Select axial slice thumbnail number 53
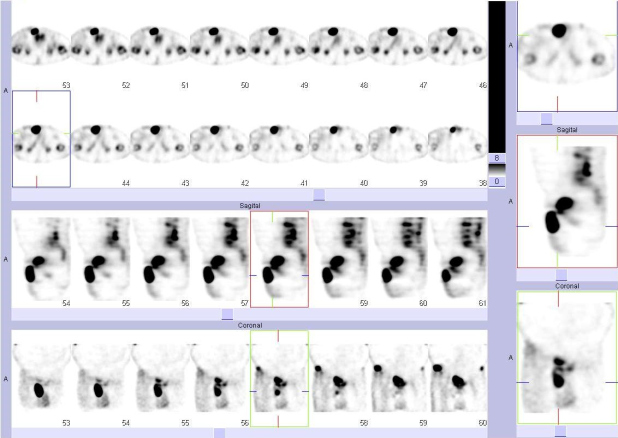 coord(41,45)
